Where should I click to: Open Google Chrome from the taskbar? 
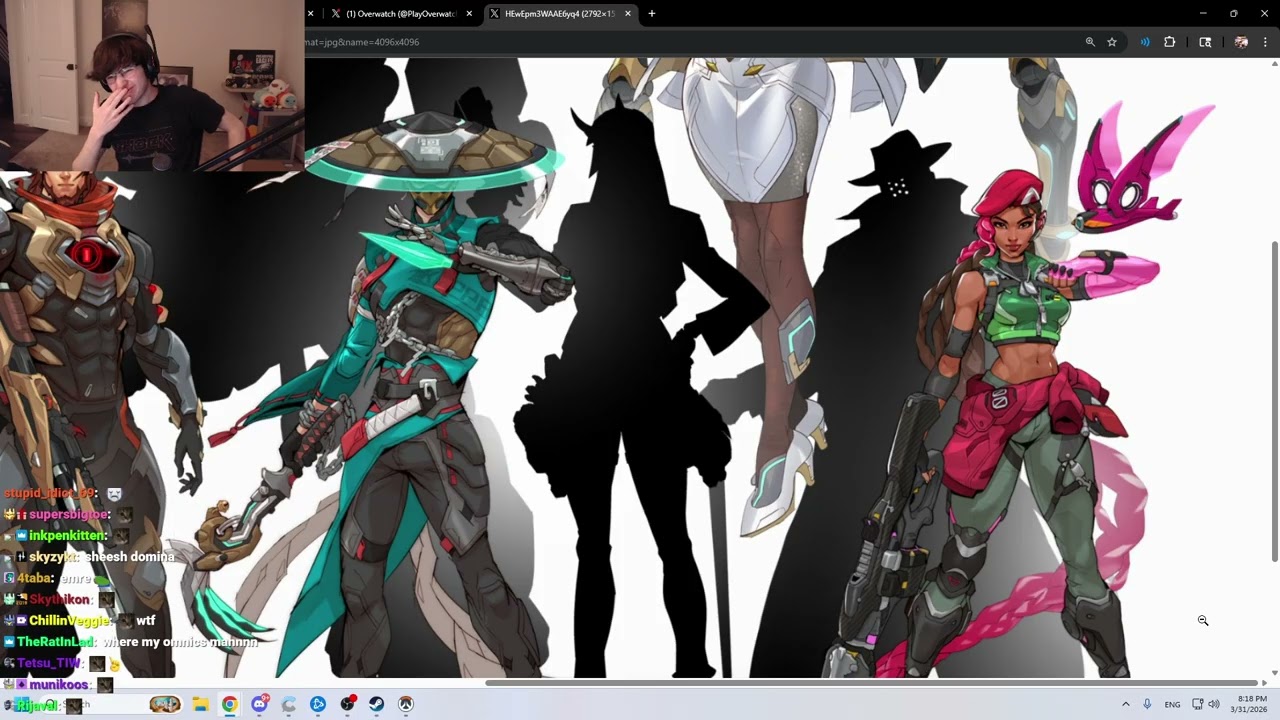point(230,704)
